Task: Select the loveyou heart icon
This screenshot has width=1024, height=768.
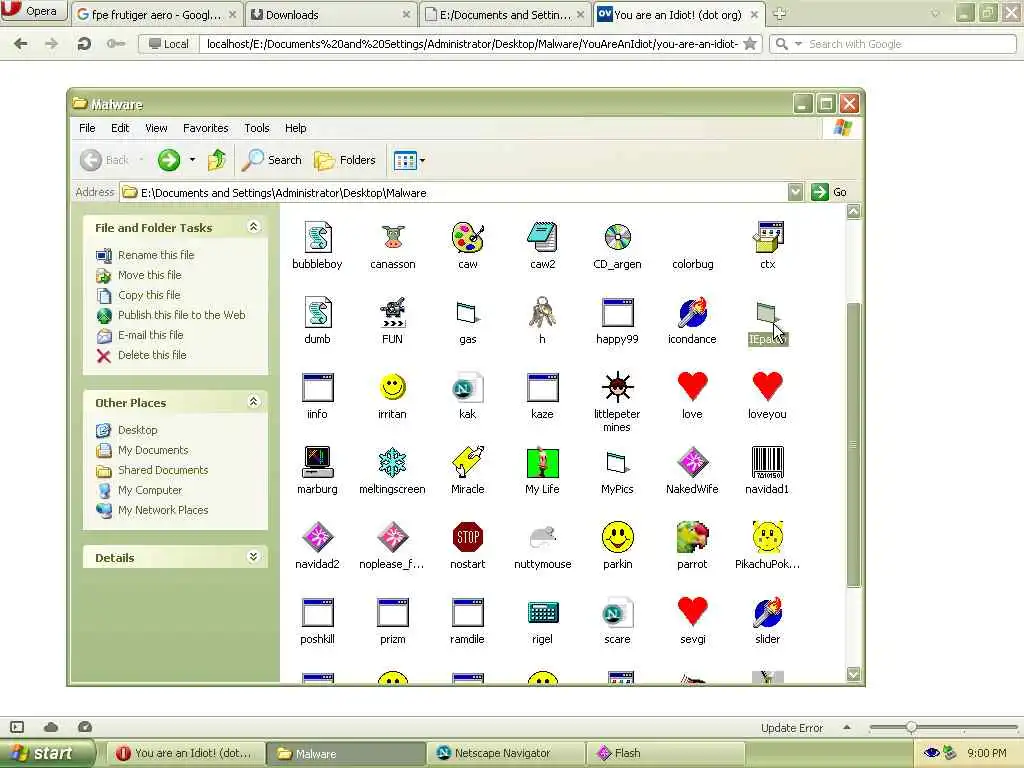Action: click(x=767, y=387)
